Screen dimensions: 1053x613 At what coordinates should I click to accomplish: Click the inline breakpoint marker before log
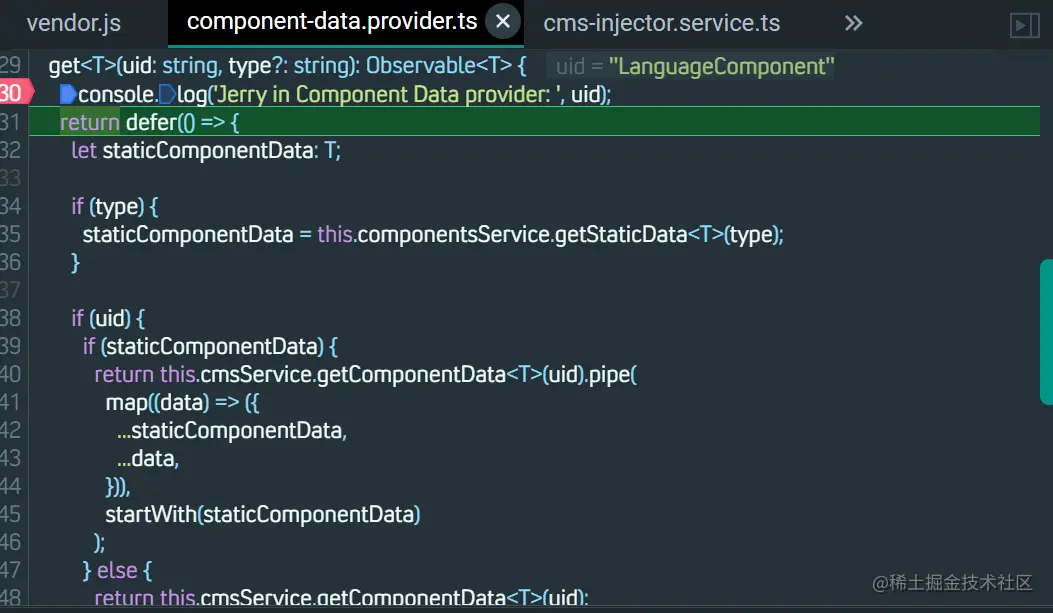(x=167, y=95)
